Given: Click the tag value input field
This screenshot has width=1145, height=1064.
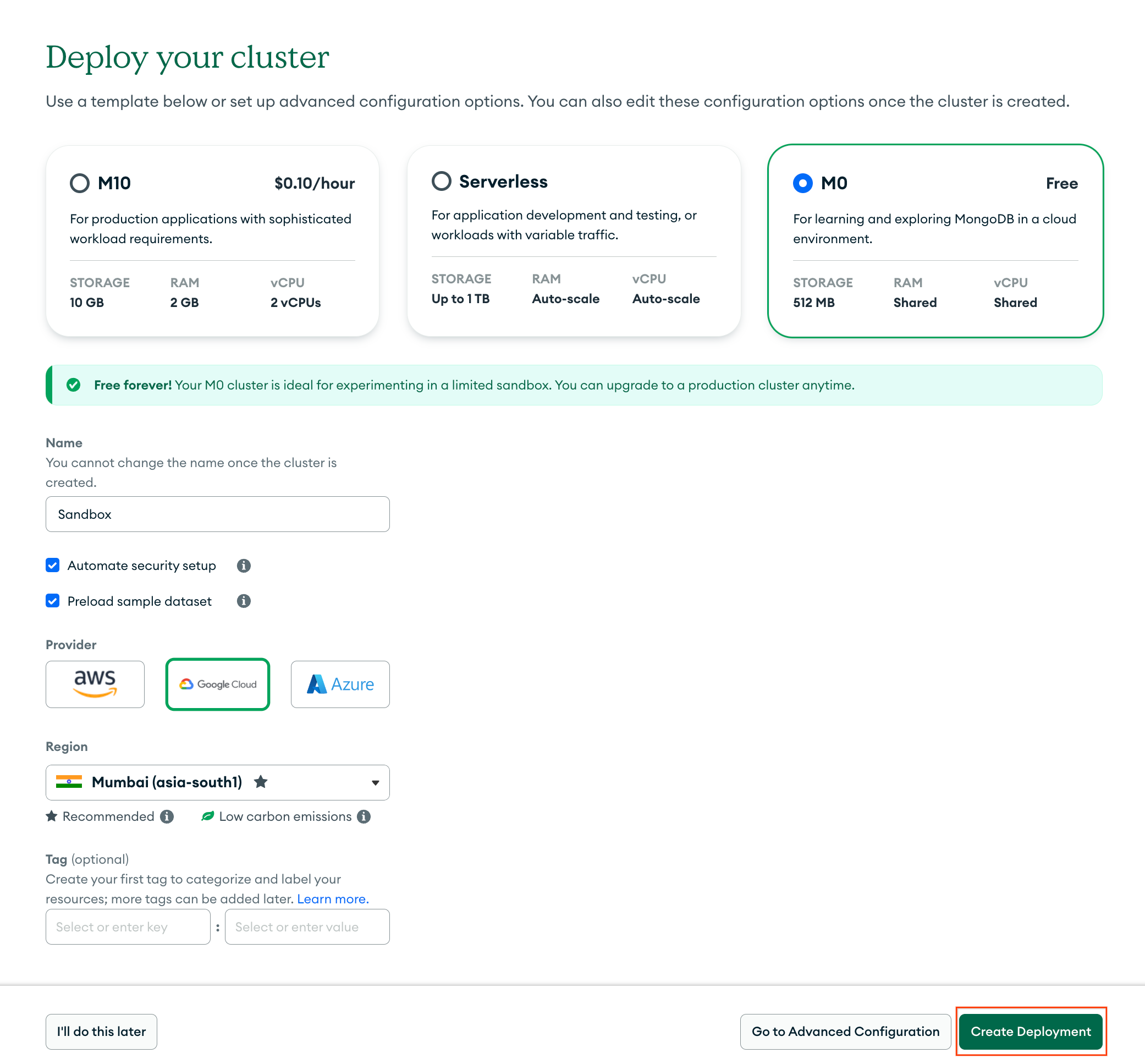Looking at the screenshot, I should tap(307, 926).
